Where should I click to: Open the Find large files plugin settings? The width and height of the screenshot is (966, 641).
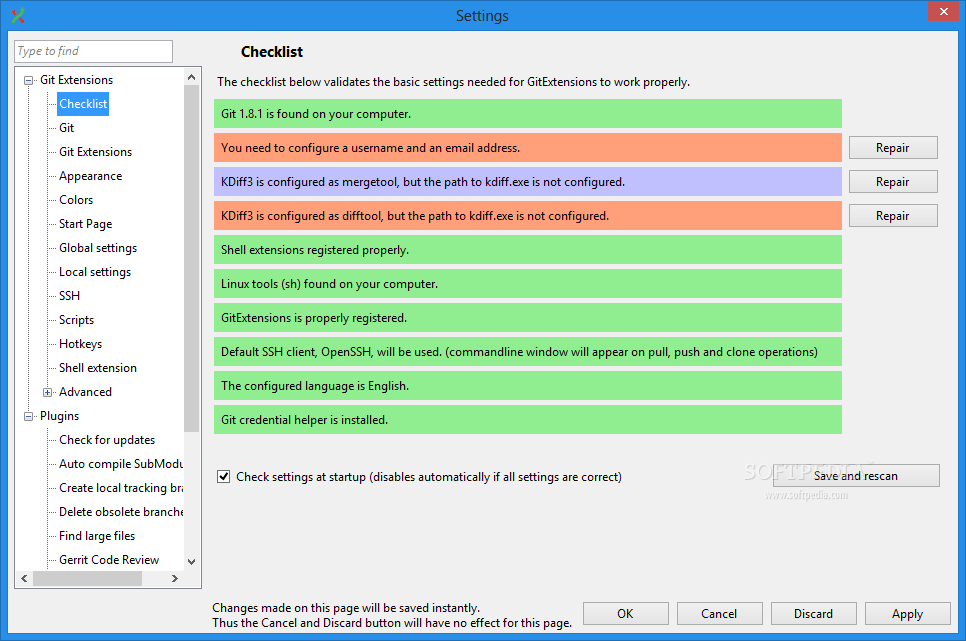(97, 535)
